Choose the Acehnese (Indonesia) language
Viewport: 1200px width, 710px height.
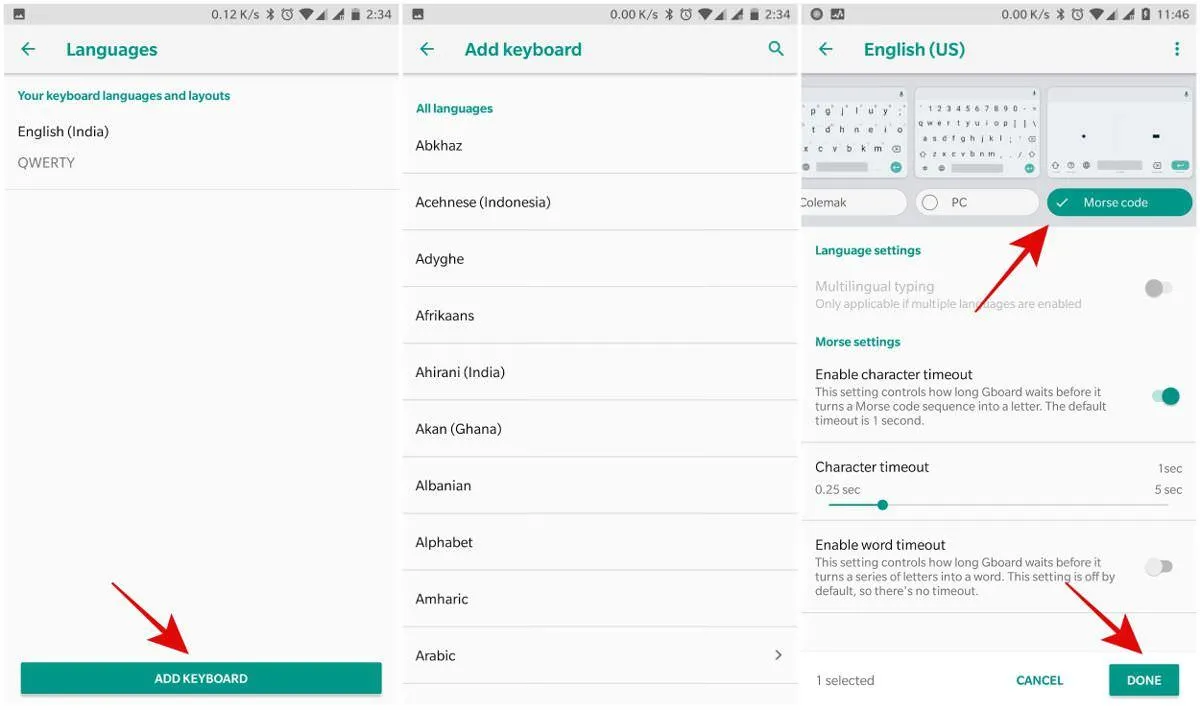[x=600, y=202]
